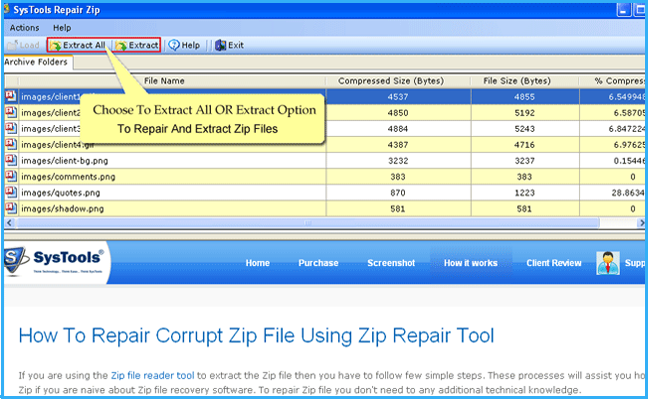The width and height of the screenshot is (650, 399).
Task: Click compressed size cell 4387
Action: [398, 145]
